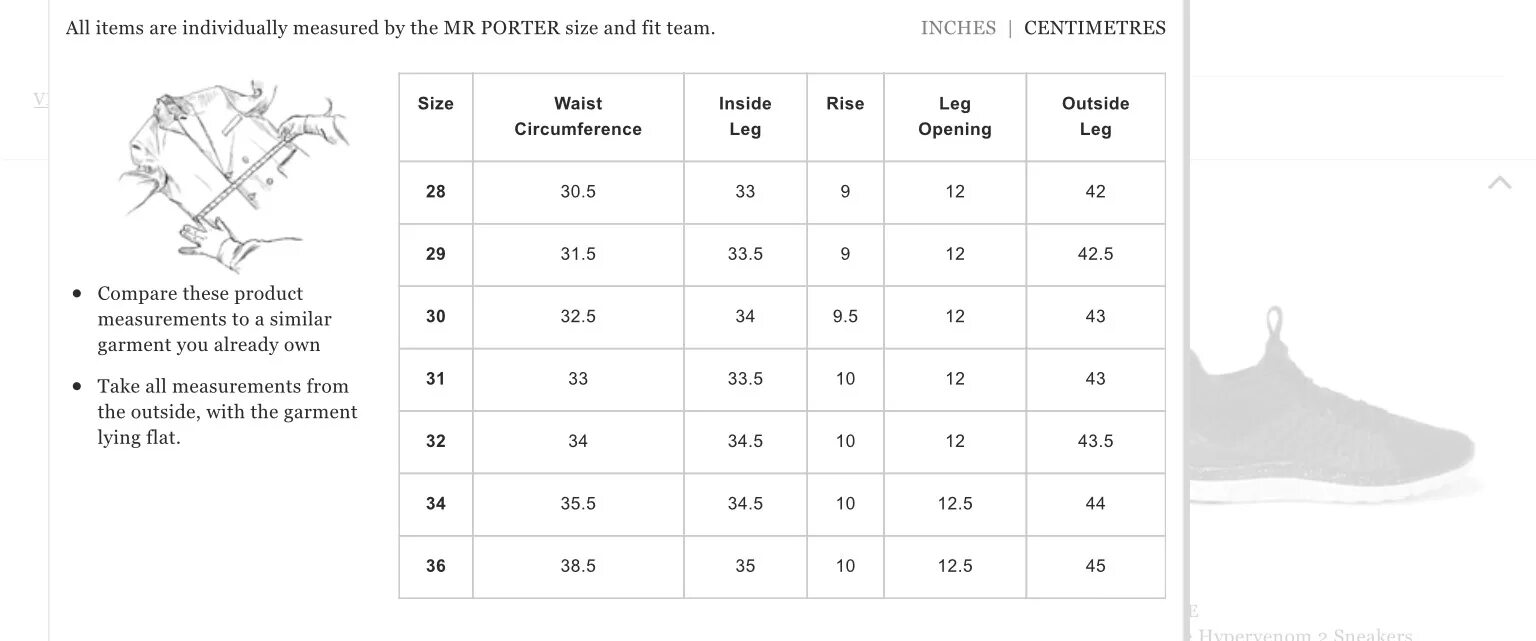Click the Waist Circumference column header
This screenshot has height=641, width=1536.
pos(578,117)
